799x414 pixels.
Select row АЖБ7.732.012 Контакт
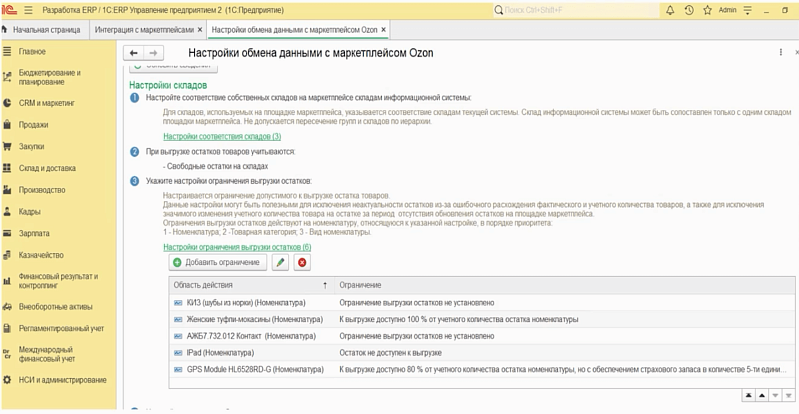tap(482, 337)
